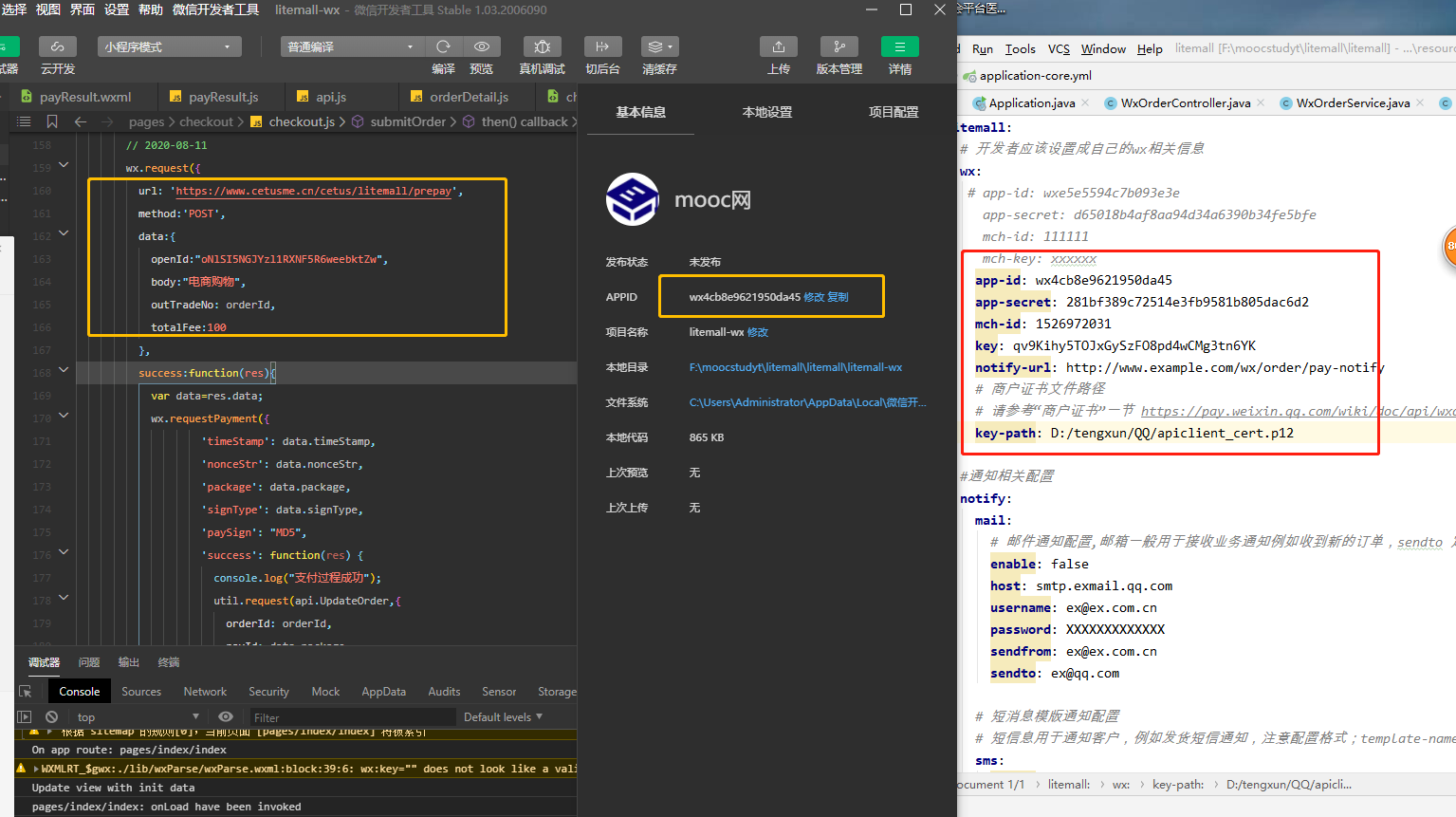Screen dimensions: 1456x817
Task: Click the forward arrow in editor breadcrumb
Action: pyautogui.click(x=107, y=121)
